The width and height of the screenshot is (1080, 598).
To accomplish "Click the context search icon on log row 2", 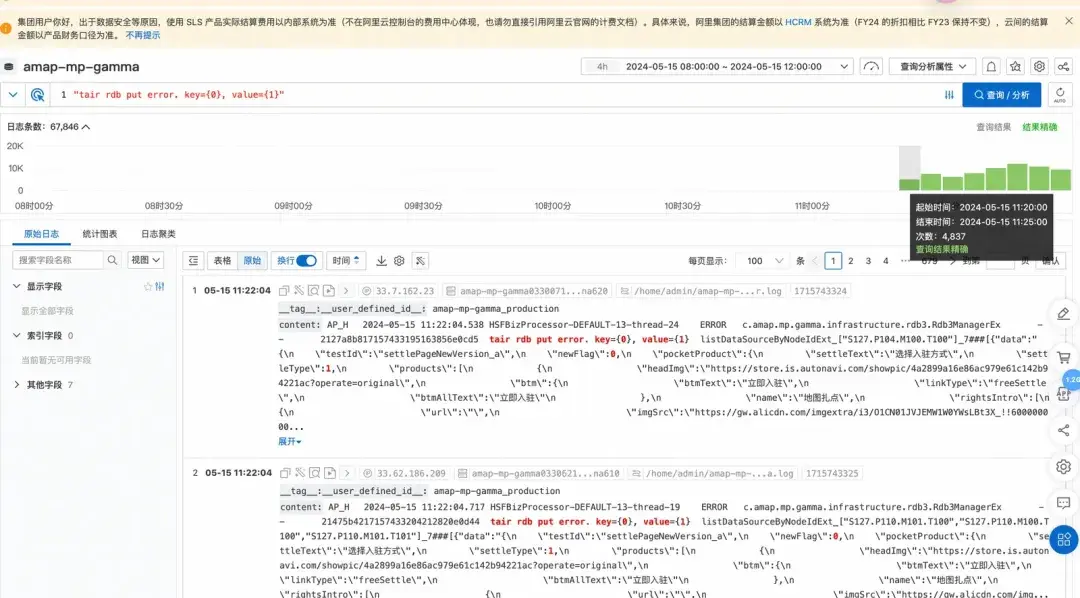I will [x=315, y=473].
